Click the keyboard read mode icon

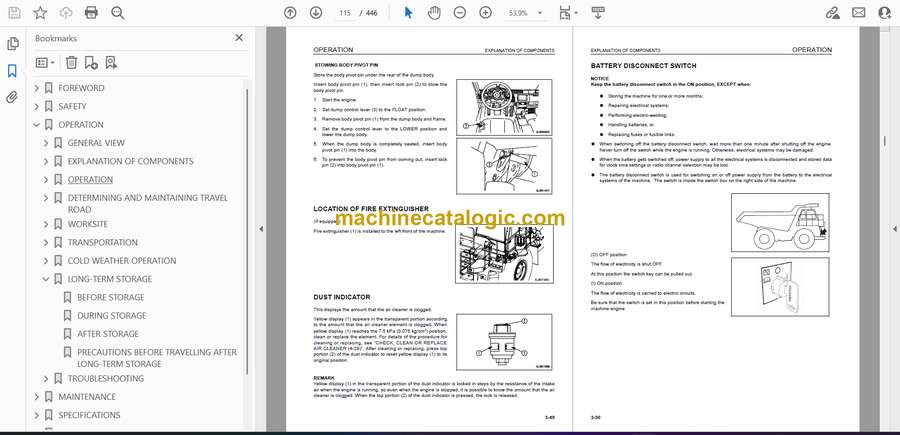598,13
